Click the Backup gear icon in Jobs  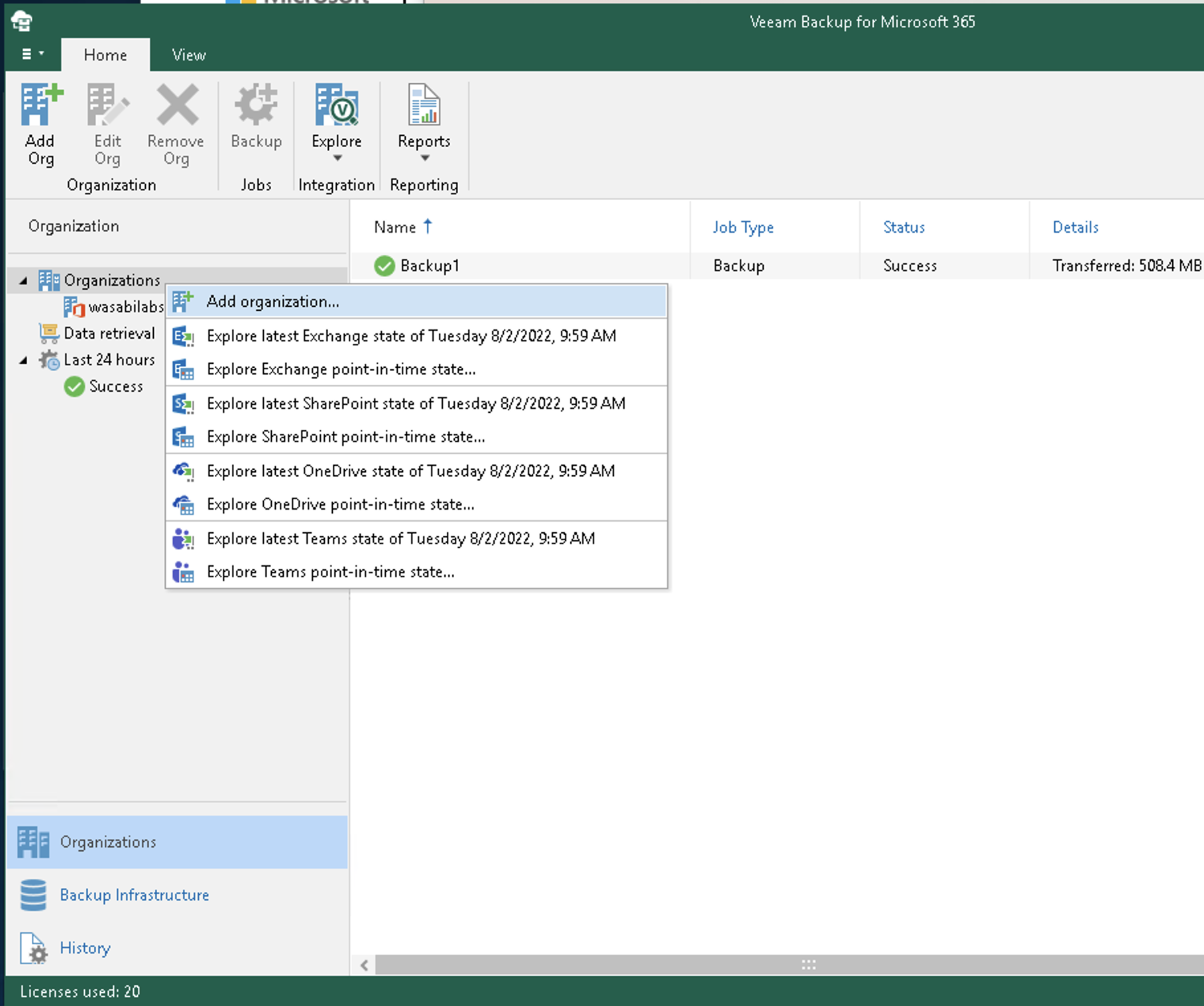click(x=256, y=105)
